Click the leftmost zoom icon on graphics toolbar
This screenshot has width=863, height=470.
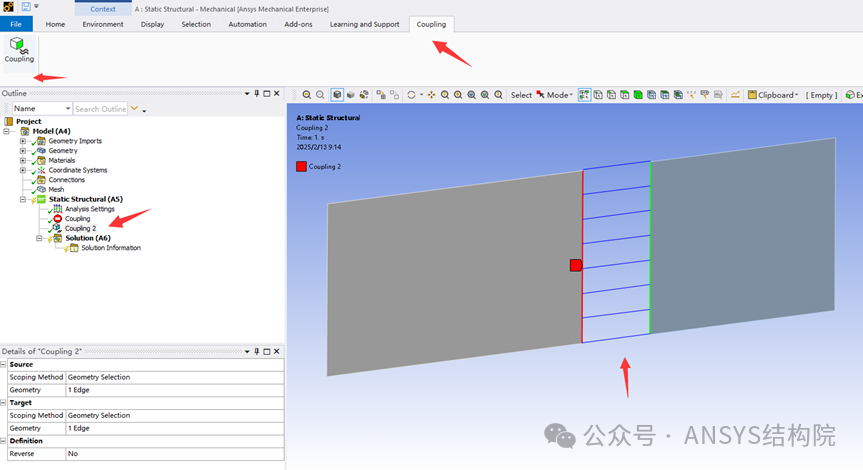pos(307,95)
